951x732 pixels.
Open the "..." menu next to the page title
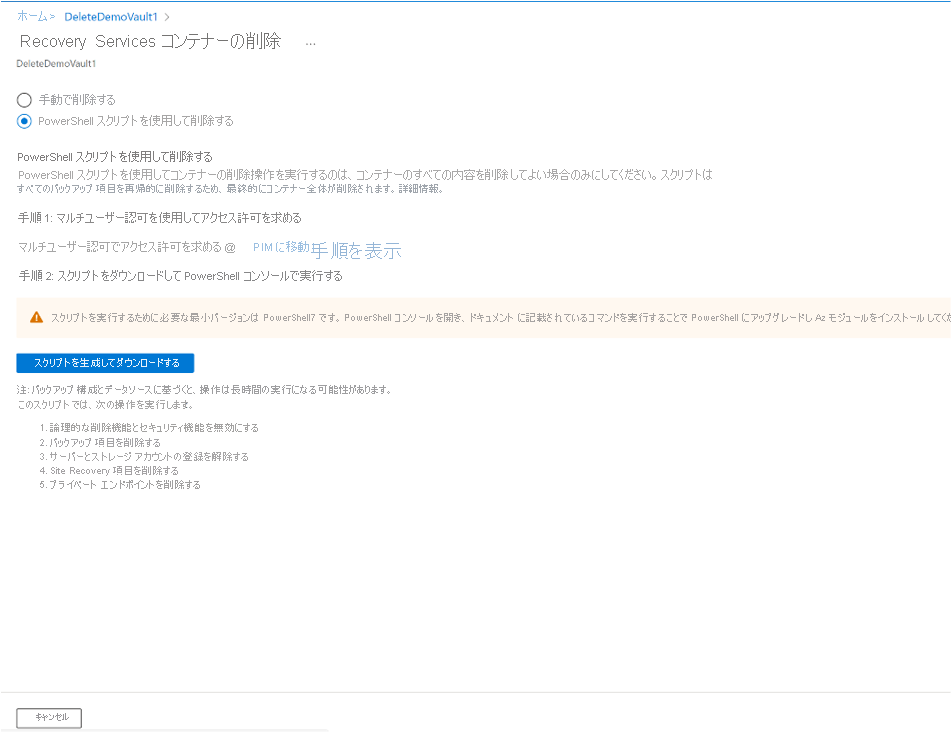[310, 41]
